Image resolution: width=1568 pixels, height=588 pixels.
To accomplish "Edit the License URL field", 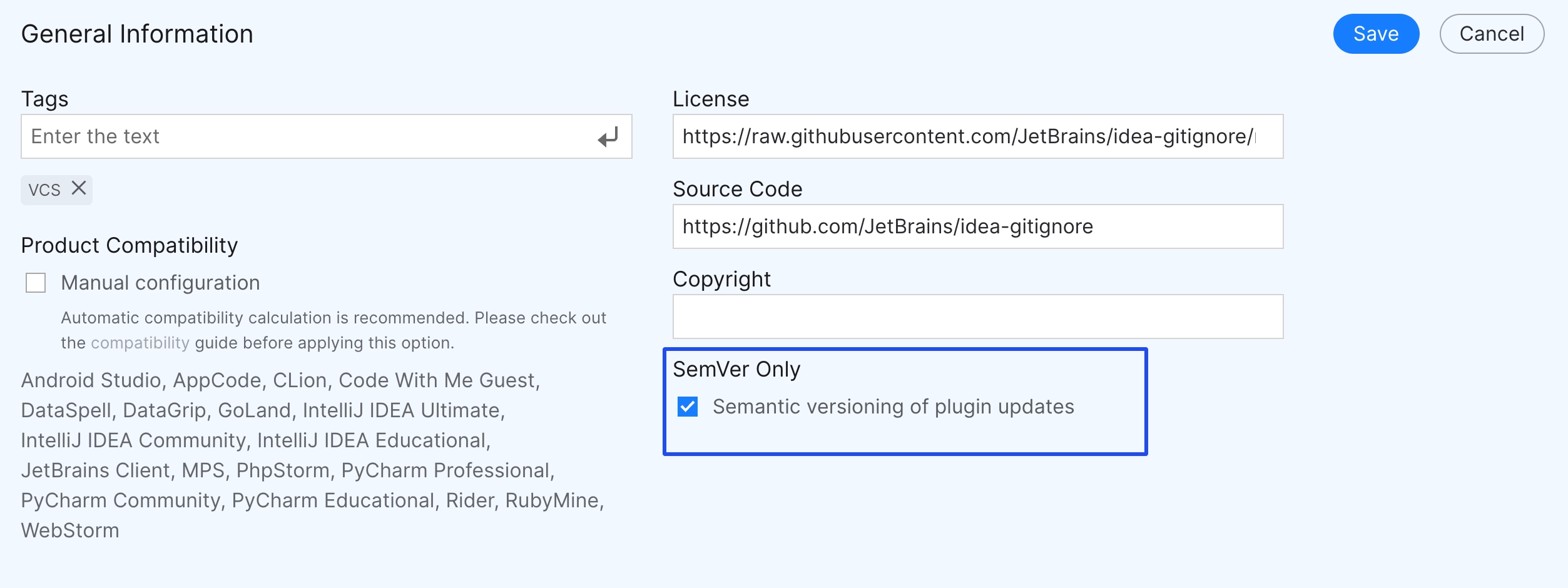I will [978, 136].
